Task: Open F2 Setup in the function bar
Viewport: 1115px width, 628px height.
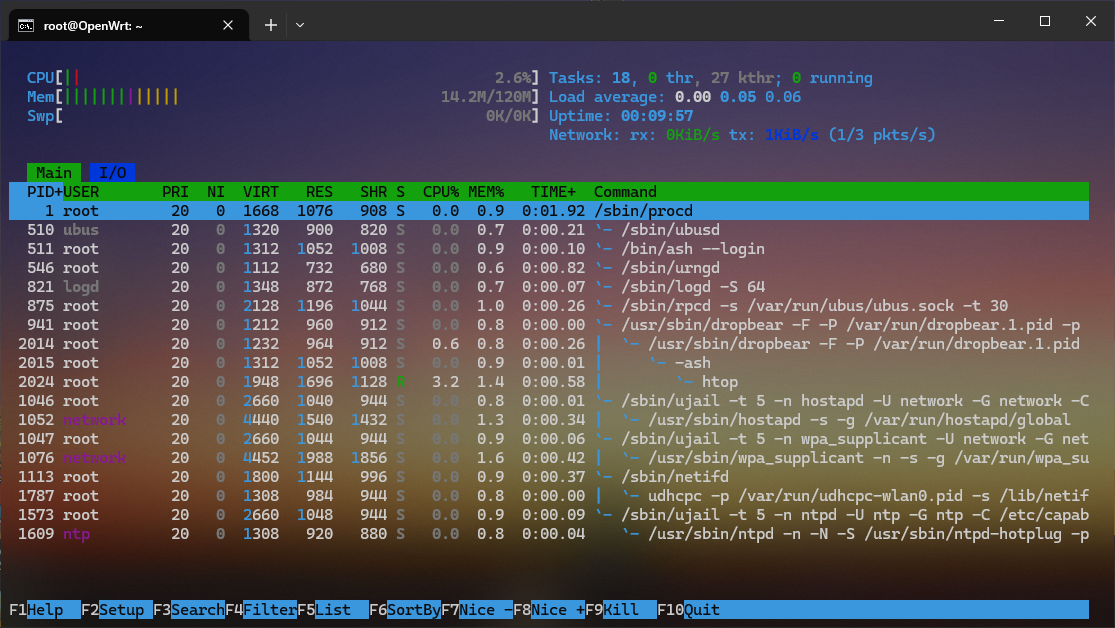Action: point(117,610)
